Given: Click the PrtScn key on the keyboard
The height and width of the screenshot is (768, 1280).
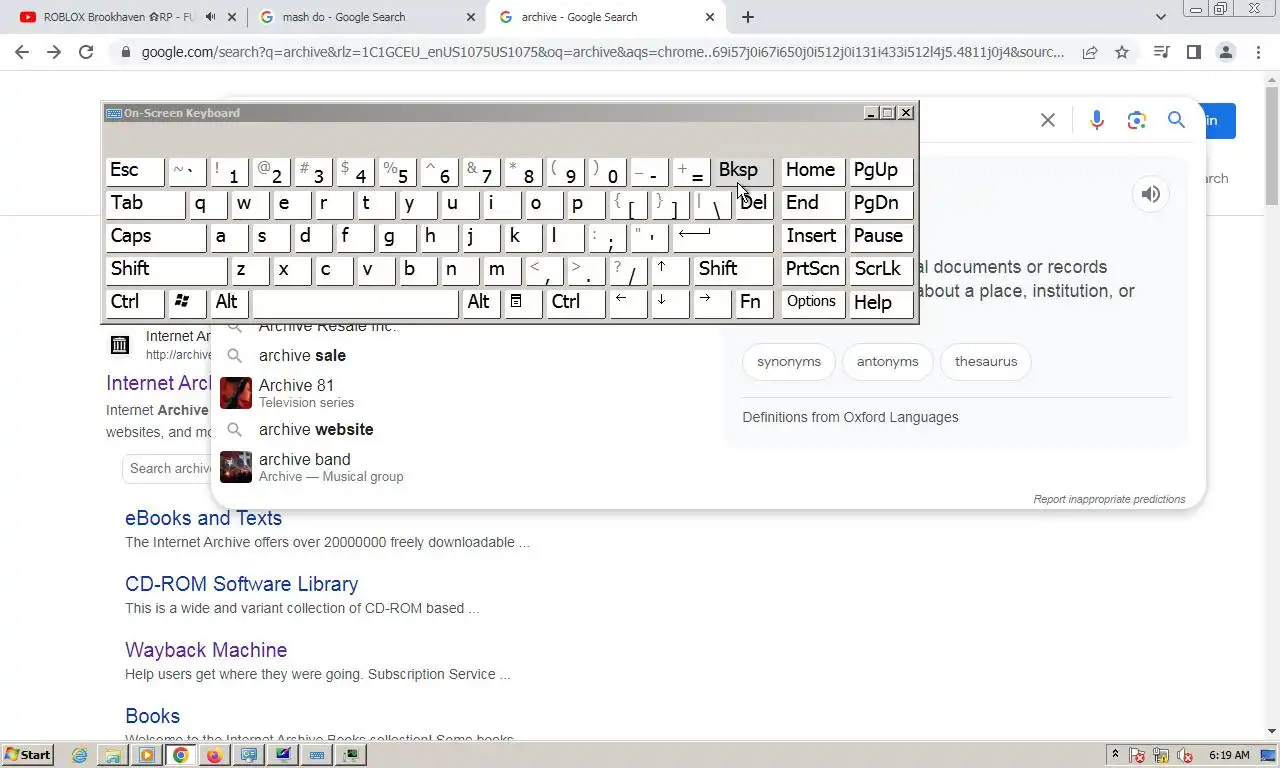Looking at the screenshot, I should coord(813,270).
